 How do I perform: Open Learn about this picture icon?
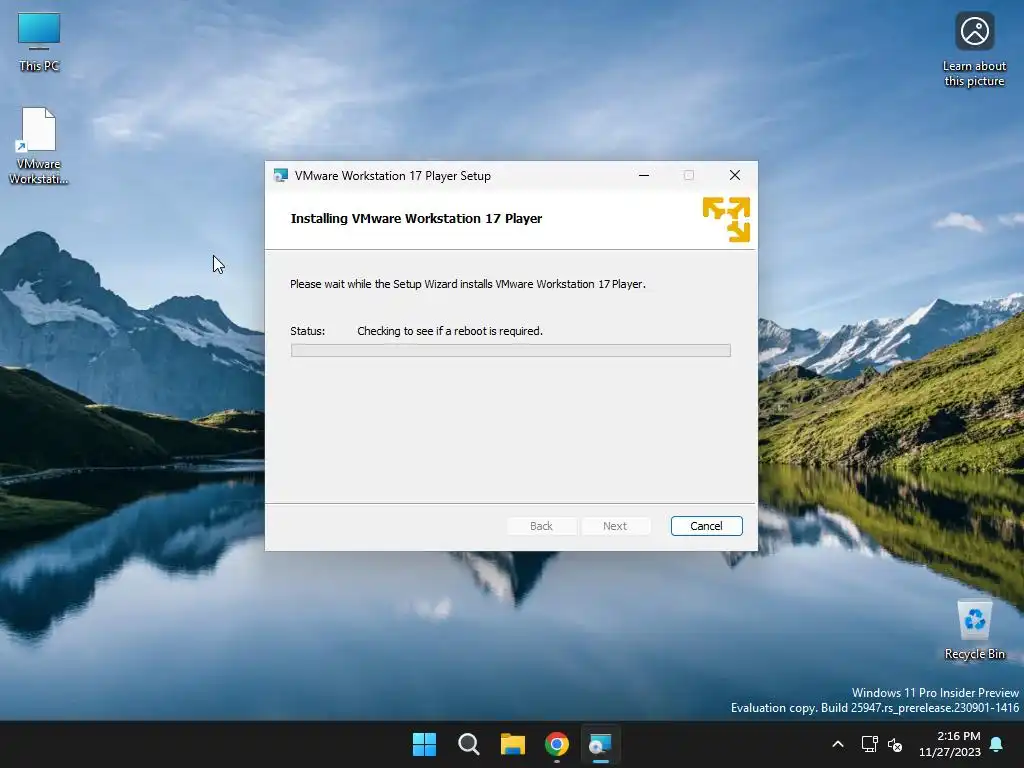(974, 49)
